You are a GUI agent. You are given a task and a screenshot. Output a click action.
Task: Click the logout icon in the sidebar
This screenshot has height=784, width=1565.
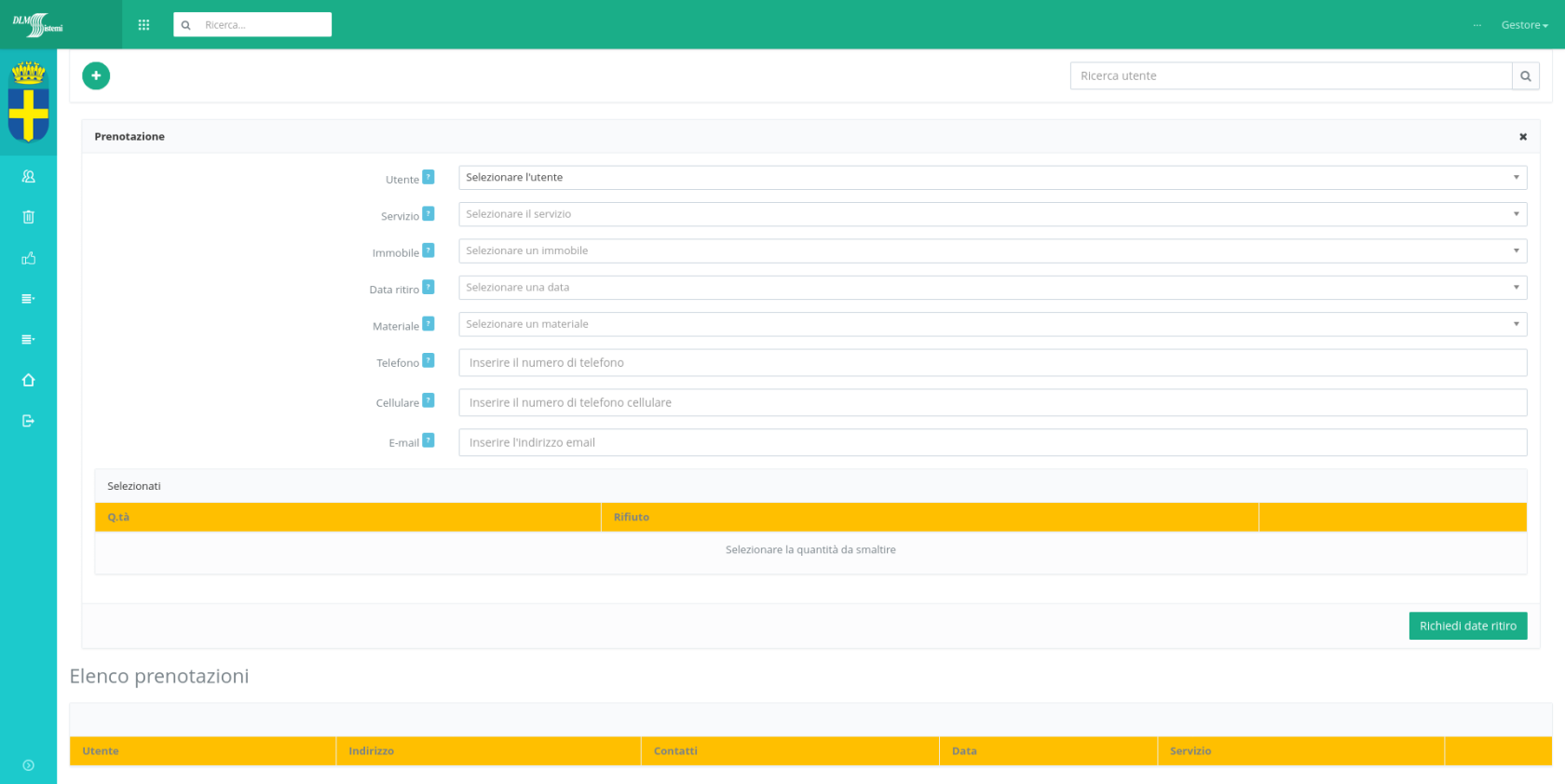tap(28, 421)
